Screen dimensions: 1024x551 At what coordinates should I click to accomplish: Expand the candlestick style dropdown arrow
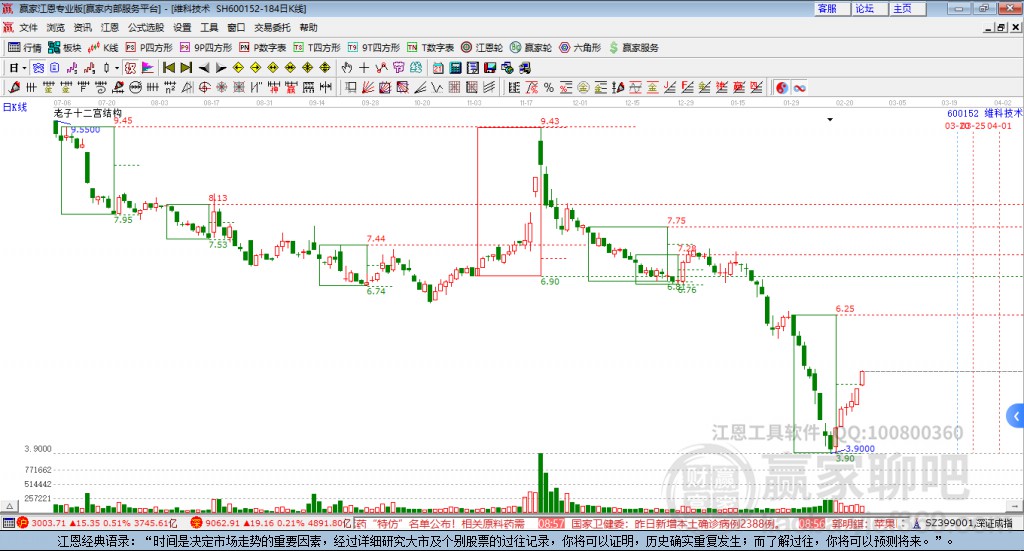117,68
